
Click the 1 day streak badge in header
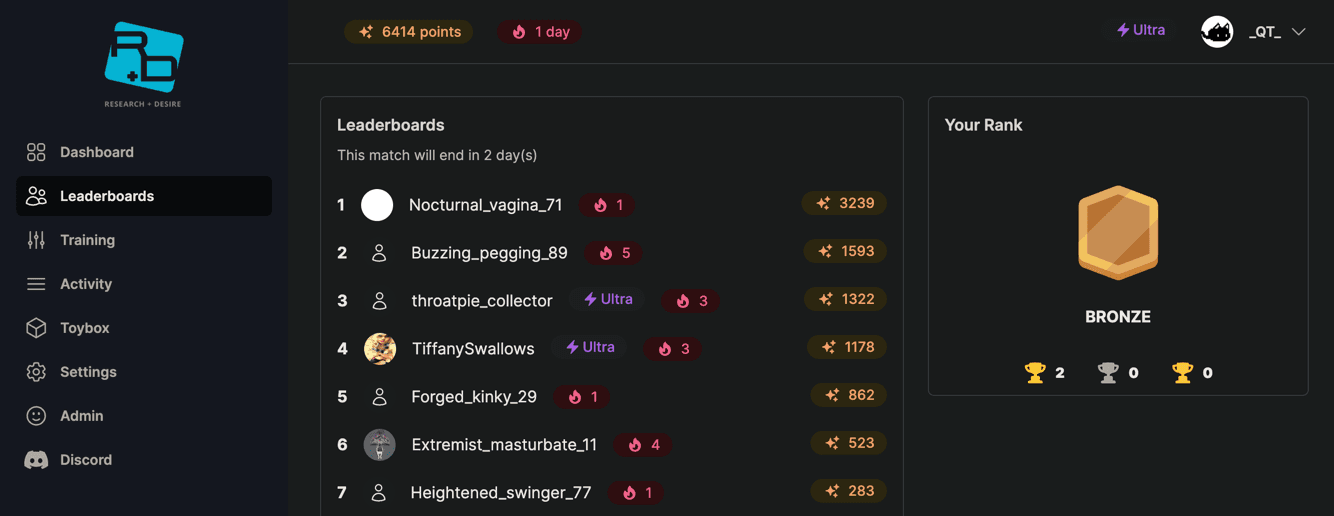coord(540,32)
